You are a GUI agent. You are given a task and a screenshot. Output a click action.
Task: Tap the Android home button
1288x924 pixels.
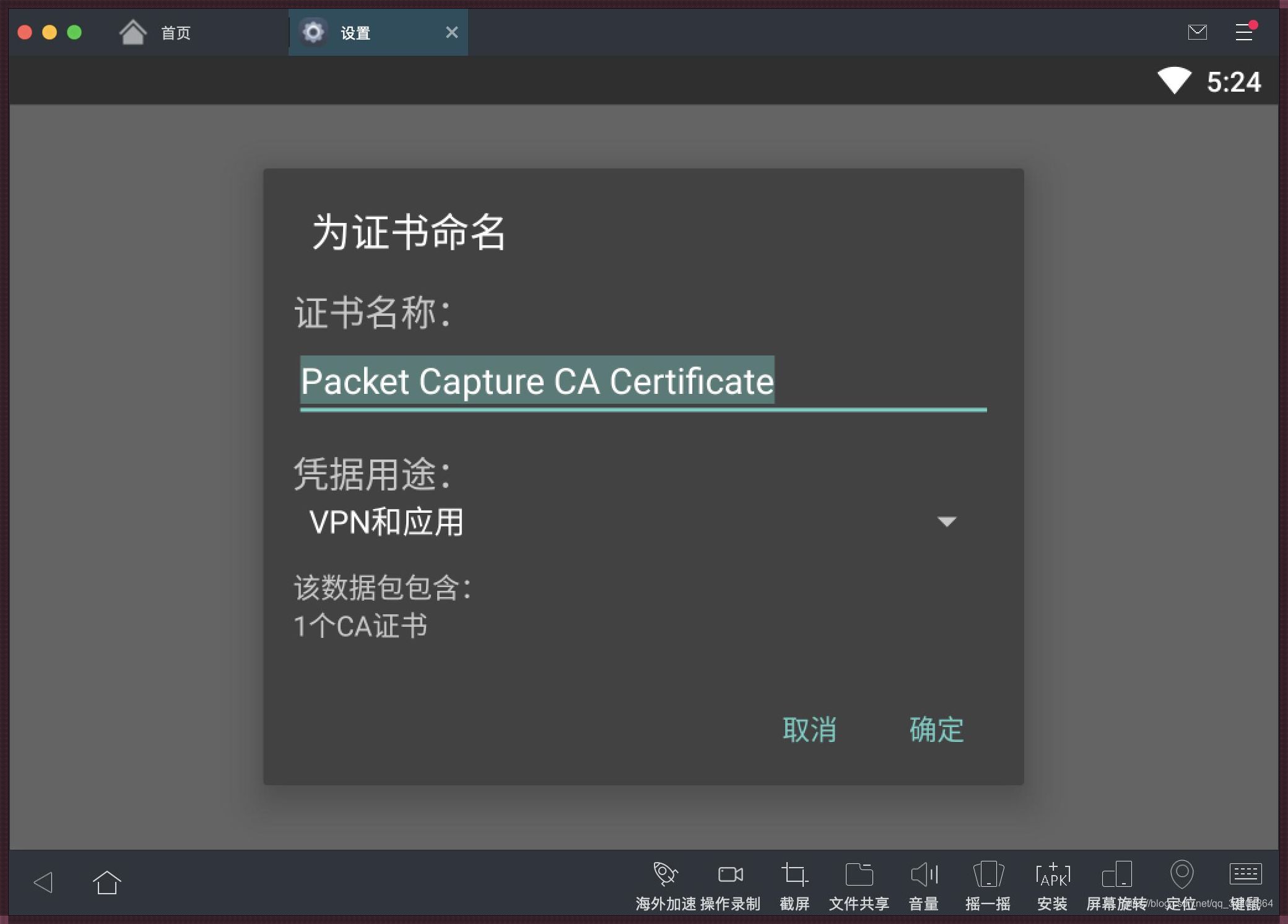point(107,882)
